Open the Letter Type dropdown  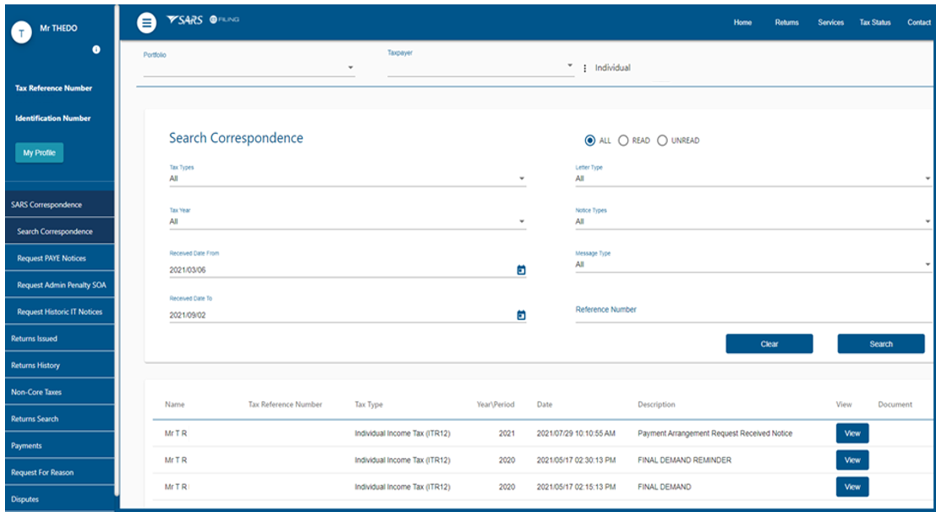752,179
